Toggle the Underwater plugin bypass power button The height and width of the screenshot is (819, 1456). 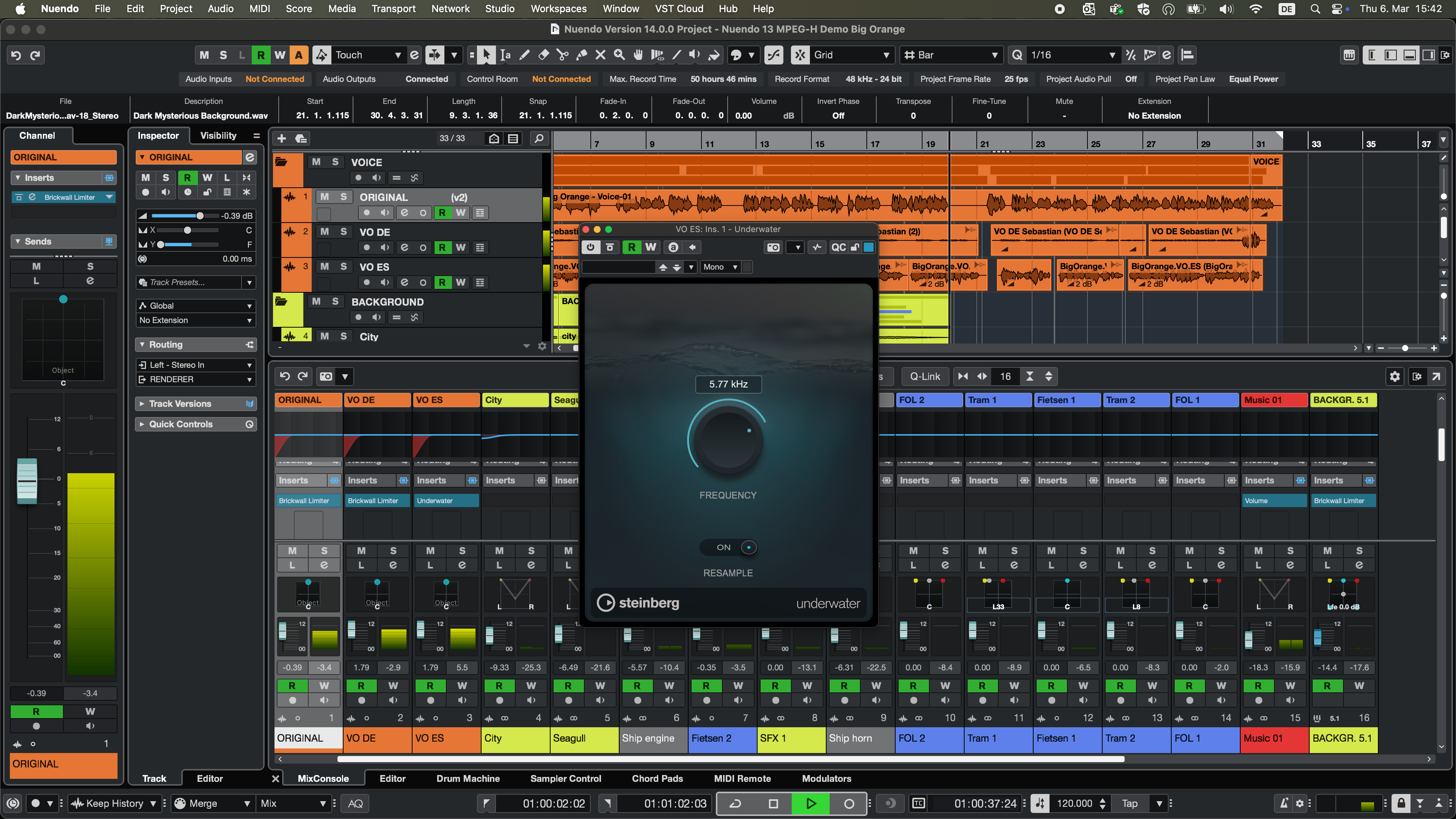pyautogui.click(x=590, y=247)
